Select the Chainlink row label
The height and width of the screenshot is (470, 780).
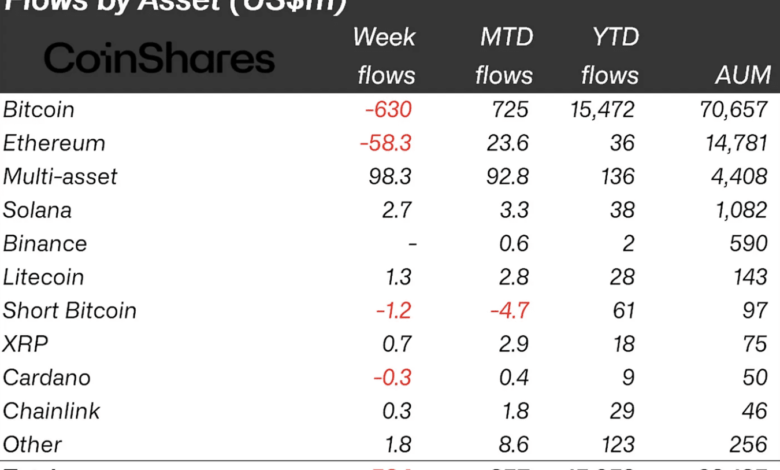52,411
